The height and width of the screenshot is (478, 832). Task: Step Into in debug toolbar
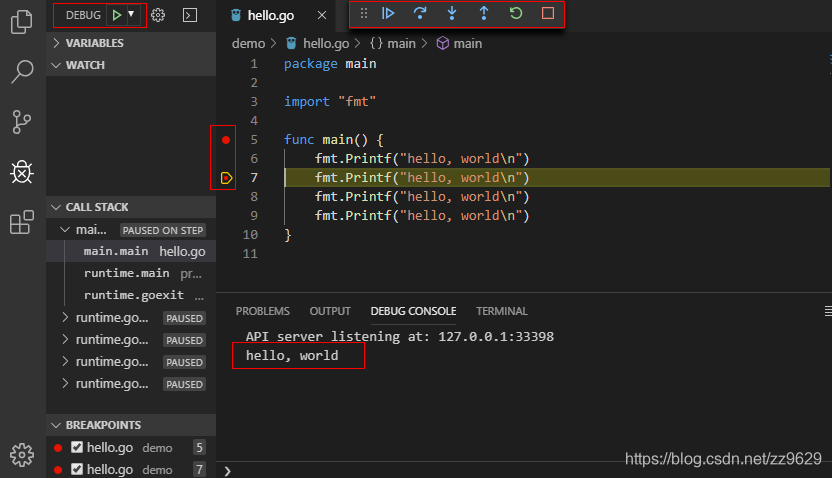point(452,13)
